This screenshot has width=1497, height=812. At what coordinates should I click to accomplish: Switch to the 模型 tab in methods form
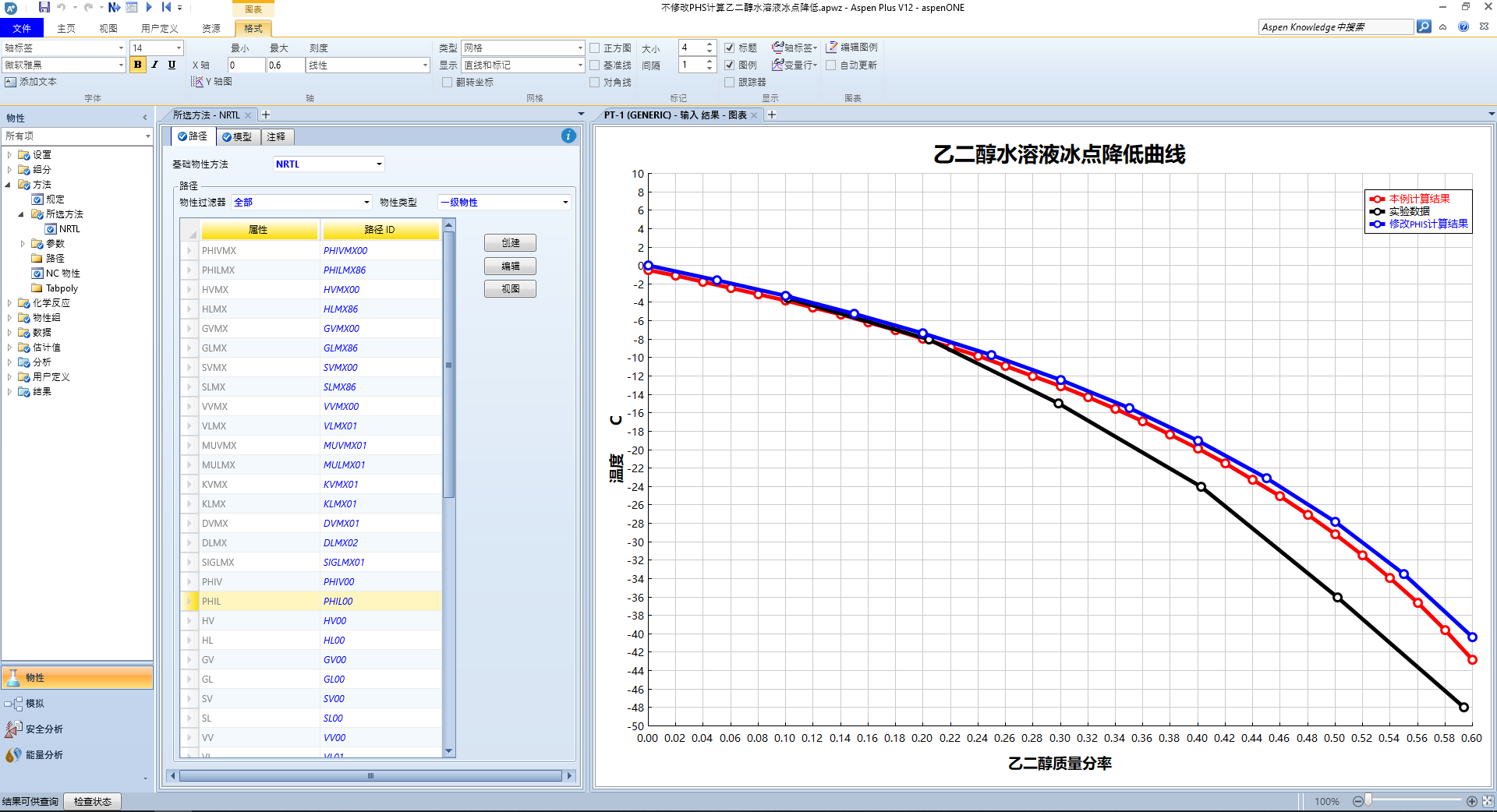tap(237, 136)
